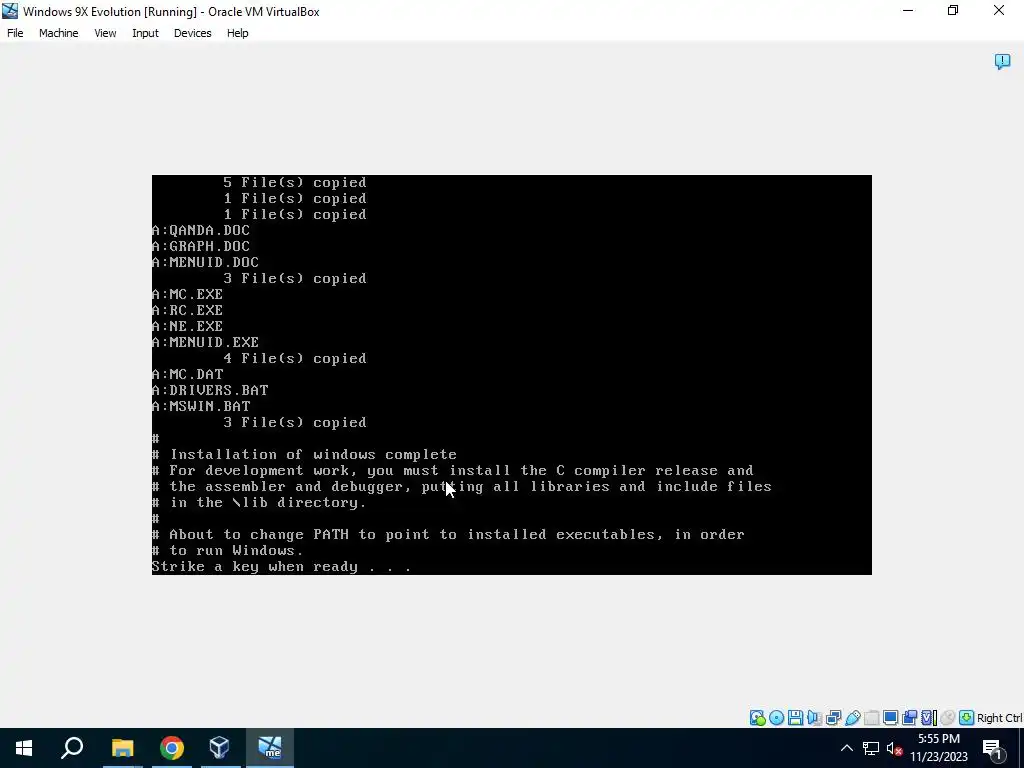Open the File menu
This screenshot has height=768, width=1024.
15,33
